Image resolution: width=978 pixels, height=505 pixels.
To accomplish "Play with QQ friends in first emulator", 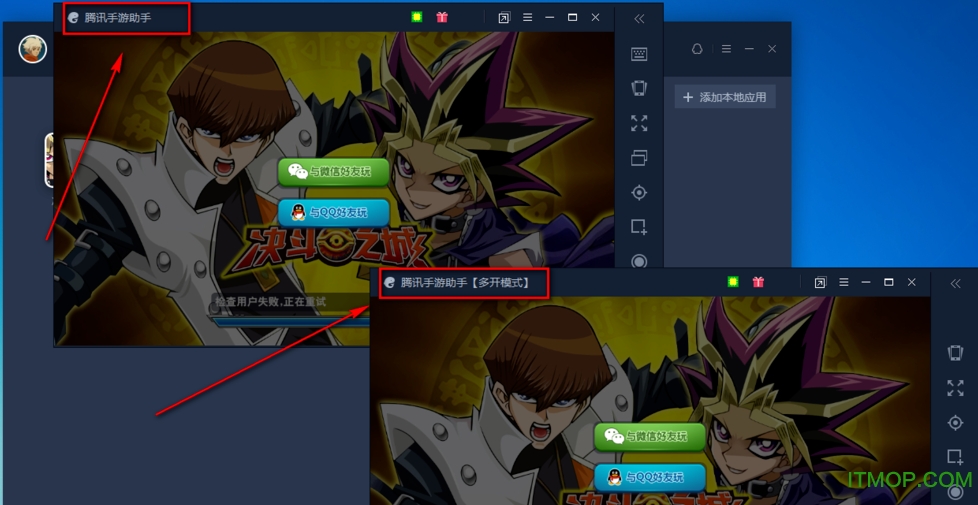I will [334, 213].
